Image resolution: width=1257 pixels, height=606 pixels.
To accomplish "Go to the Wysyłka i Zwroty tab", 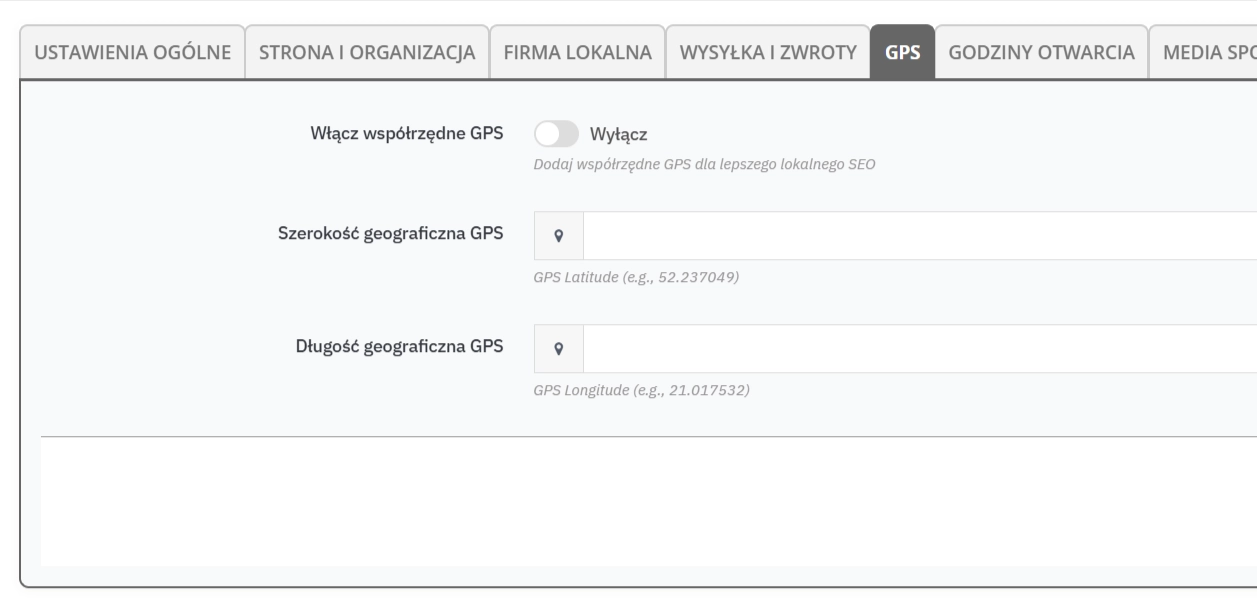I will (x=768, y=53).
